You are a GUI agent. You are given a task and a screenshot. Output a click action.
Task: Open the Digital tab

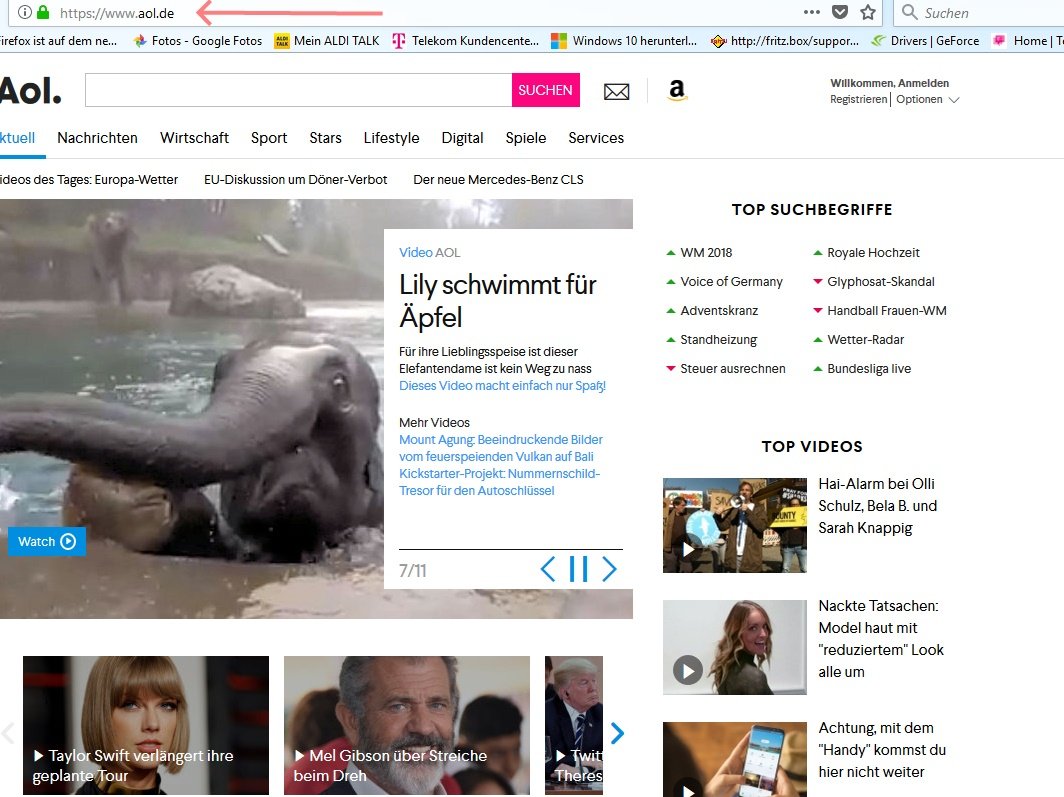(462, 138)
